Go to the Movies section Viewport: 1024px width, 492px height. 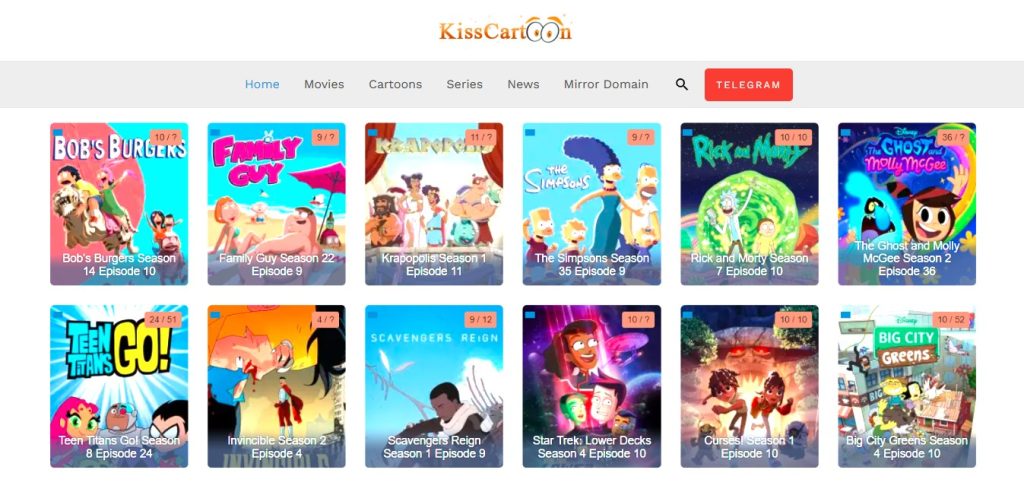[x=324, y=84]
